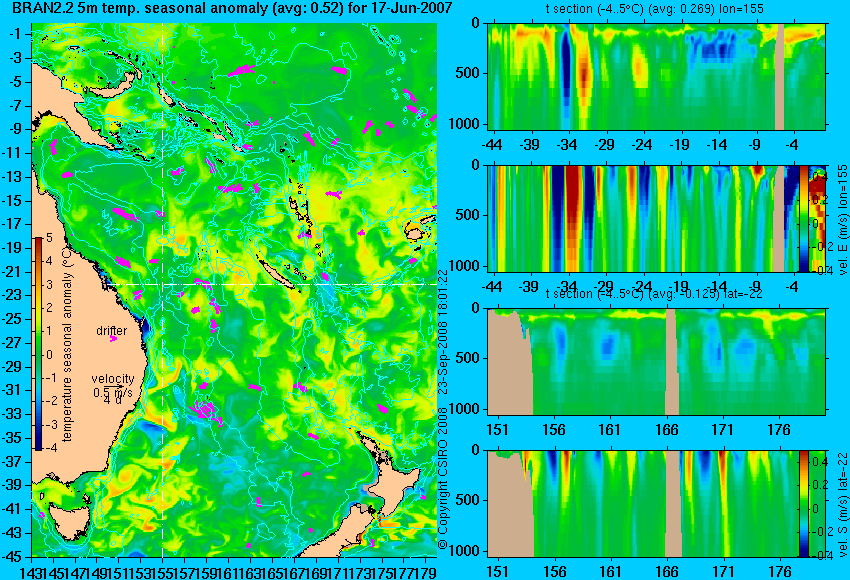The width and height of the screenshot is (850, 580).
Task: Click the 'temperature seasonal anomaly (°C)' vertical label
Action: click(67, 344)
